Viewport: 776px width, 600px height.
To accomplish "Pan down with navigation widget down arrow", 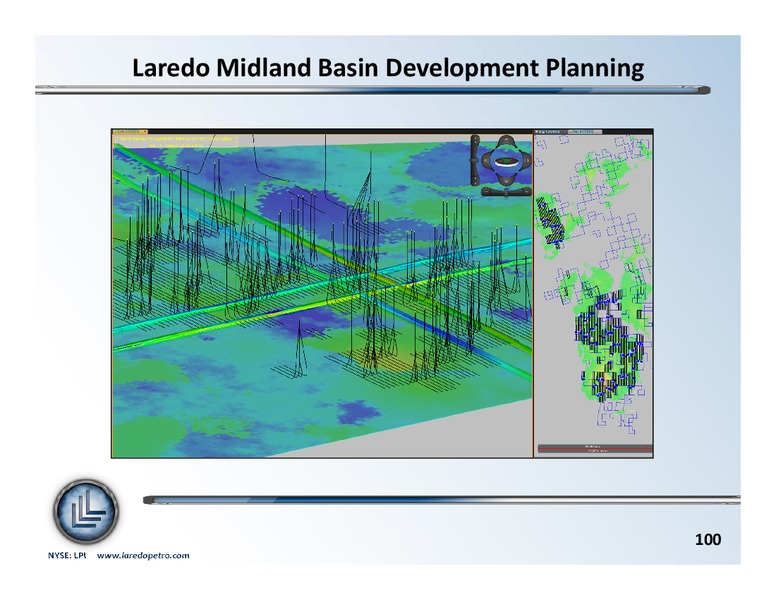I will click(506, 181).
